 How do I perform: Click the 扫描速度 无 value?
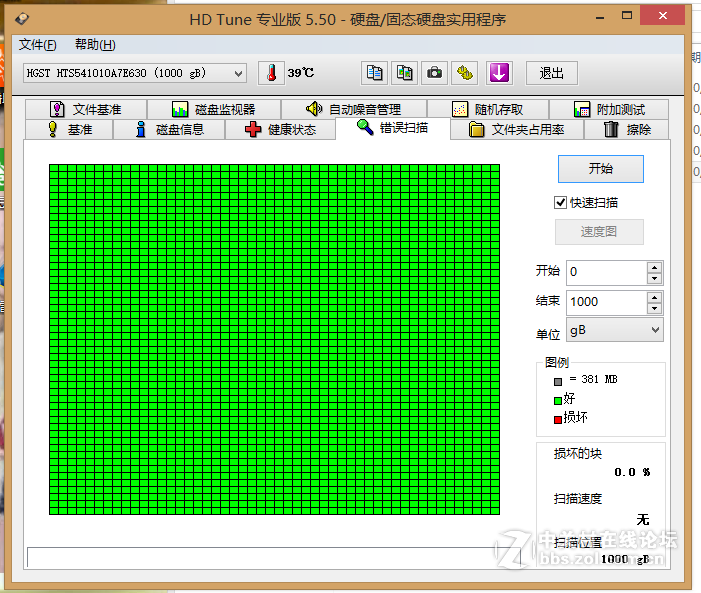coord(642,519)
